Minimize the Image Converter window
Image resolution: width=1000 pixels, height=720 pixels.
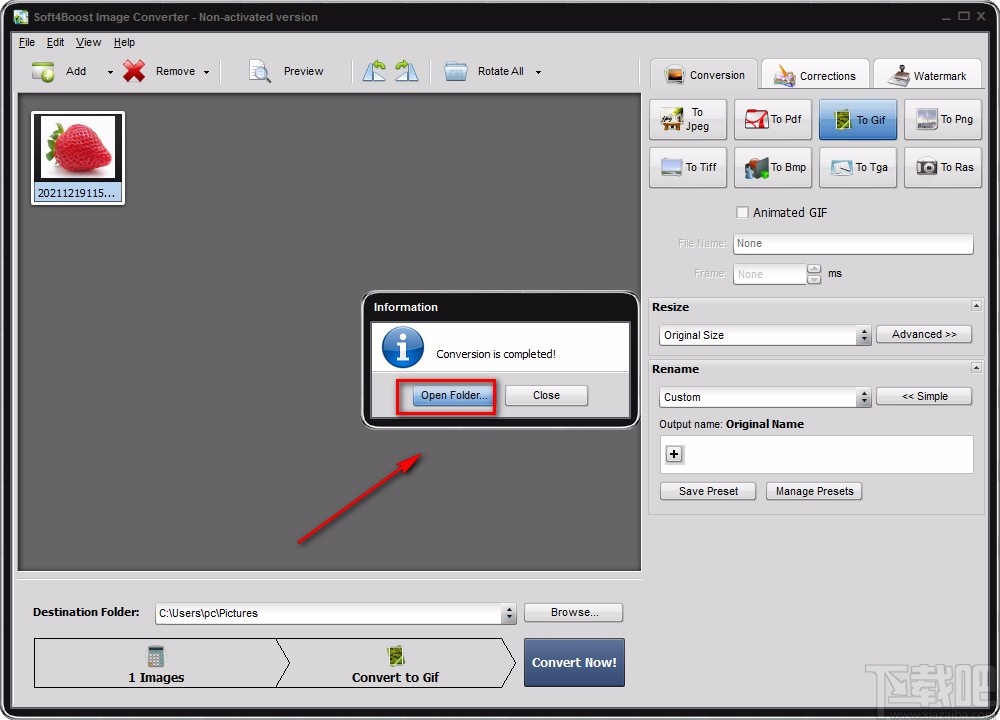click(x=946, y=17)
